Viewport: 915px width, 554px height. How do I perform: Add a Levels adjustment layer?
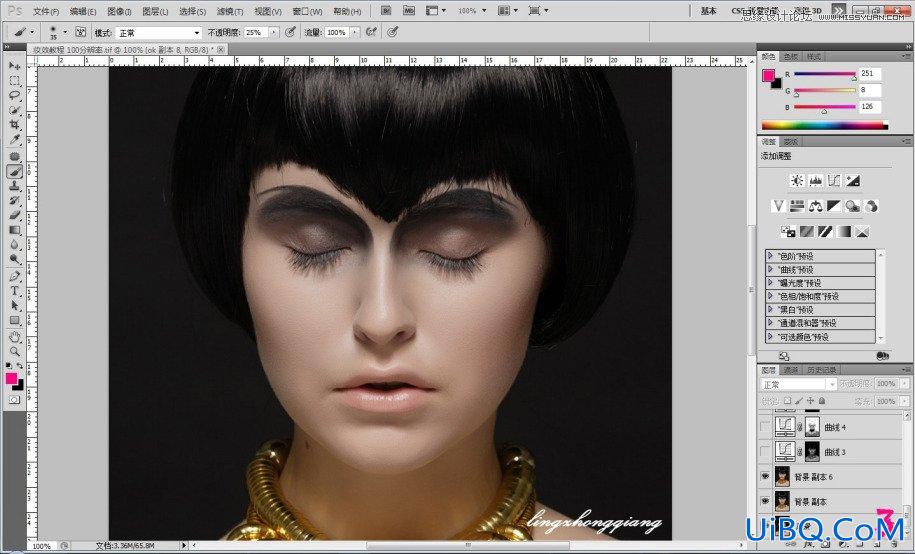coord(816,180)
